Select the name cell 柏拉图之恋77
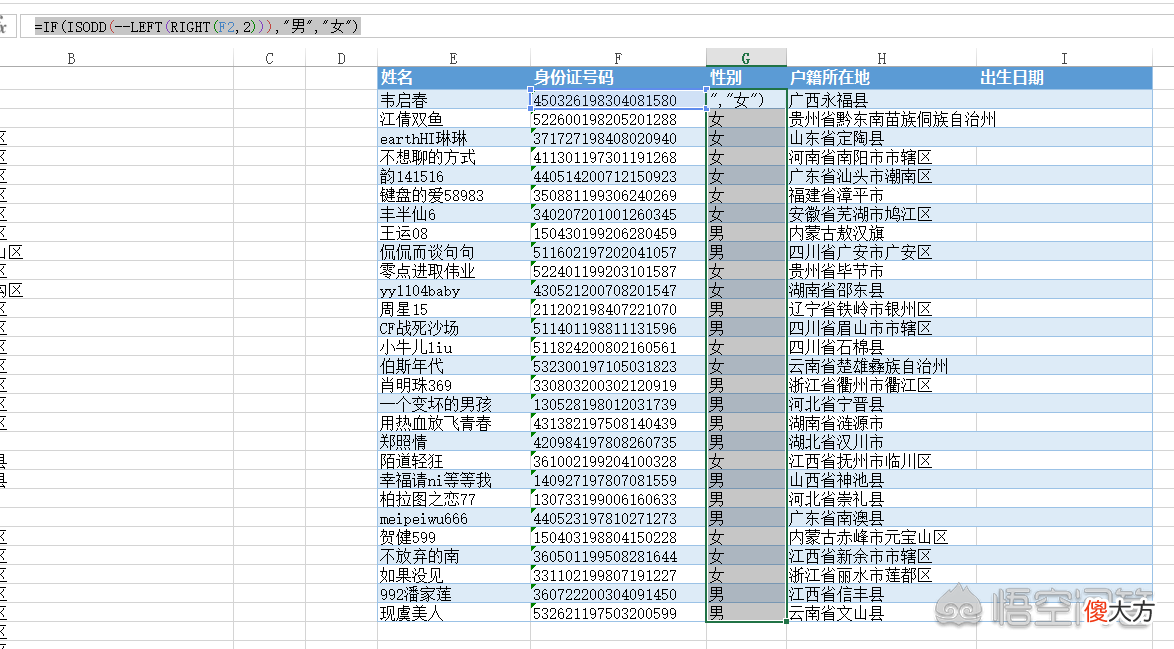This screenshot has width=1174, height=649. (454, 499)
